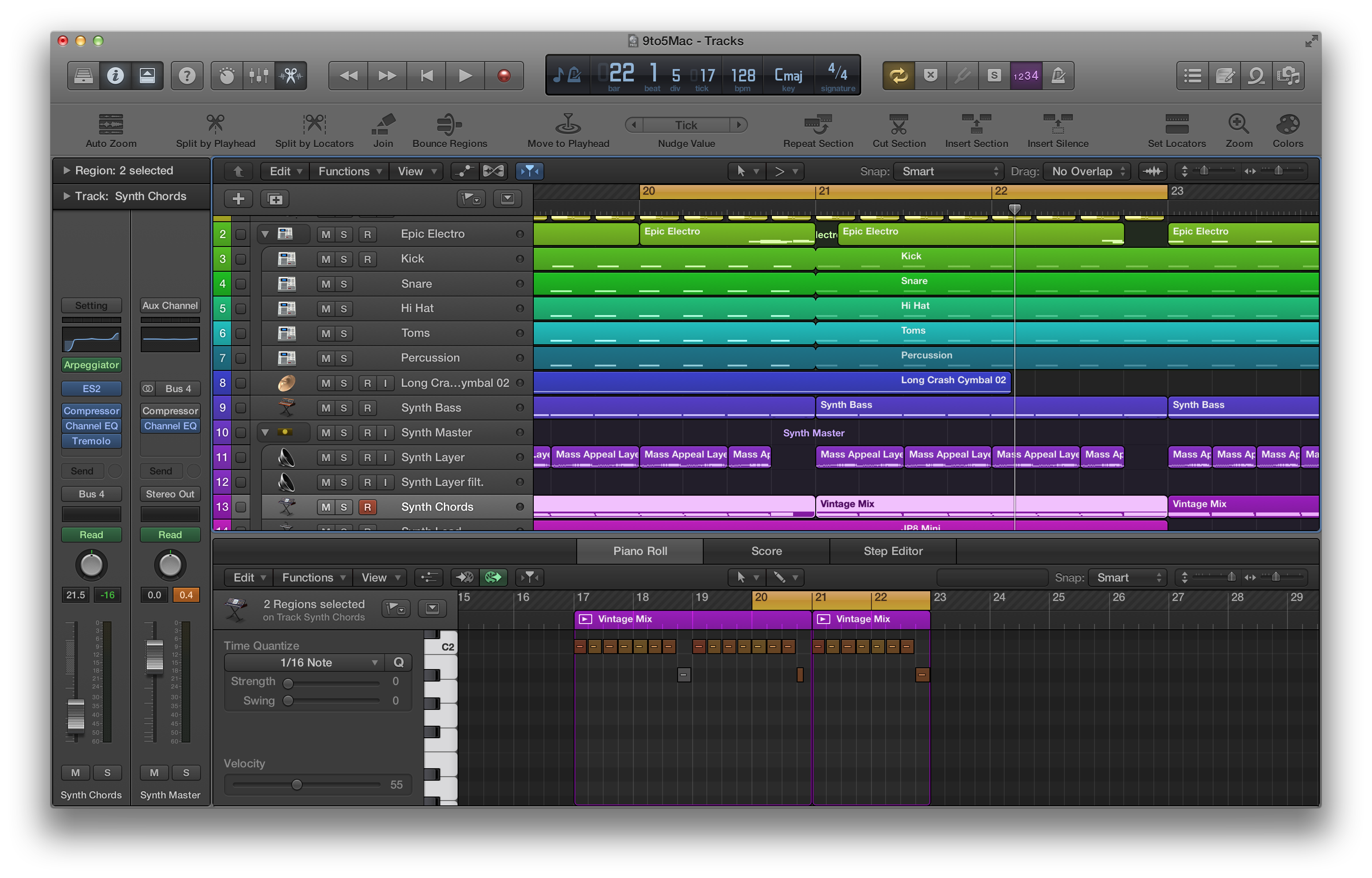Disable record enable on Synth Chords
1372x878 pixels.
(367, 507)
